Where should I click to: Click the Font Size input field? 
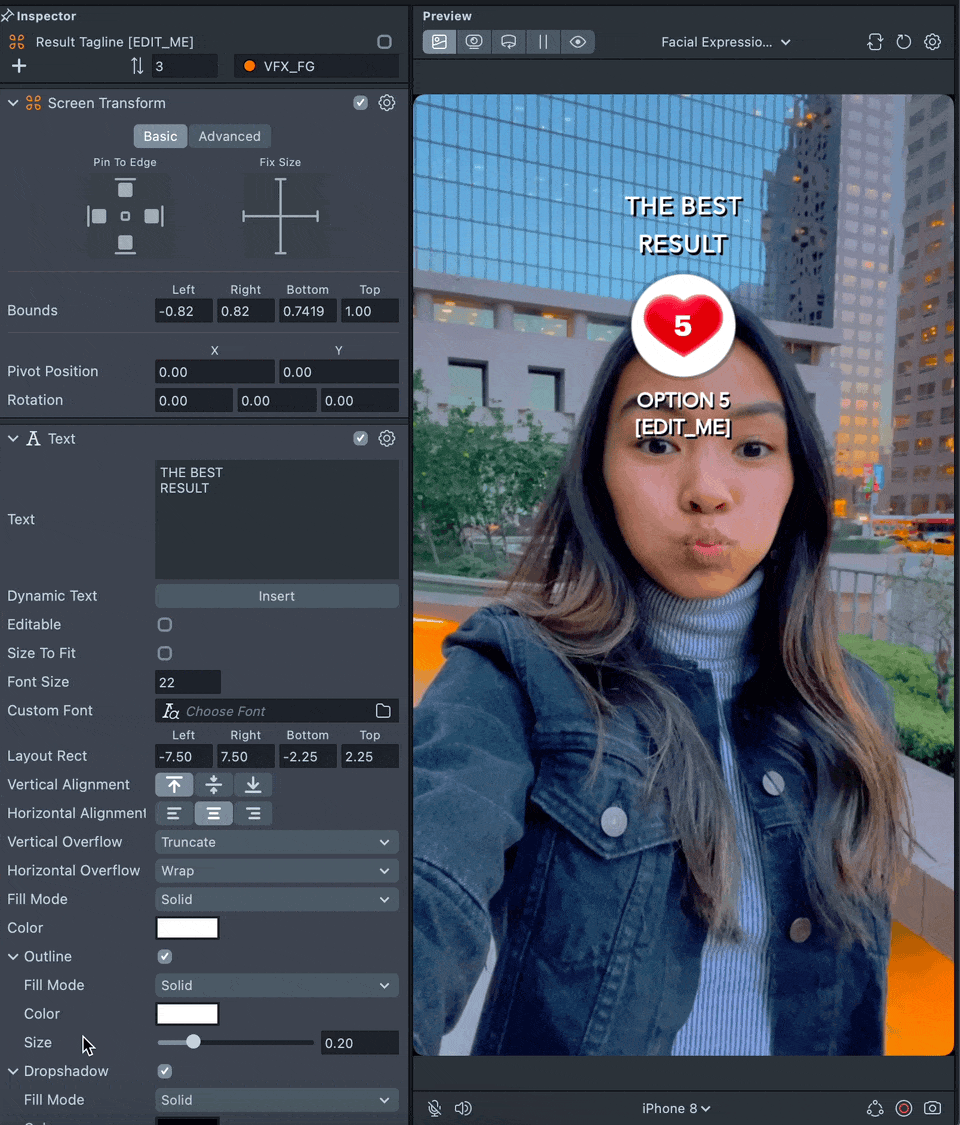188,682
